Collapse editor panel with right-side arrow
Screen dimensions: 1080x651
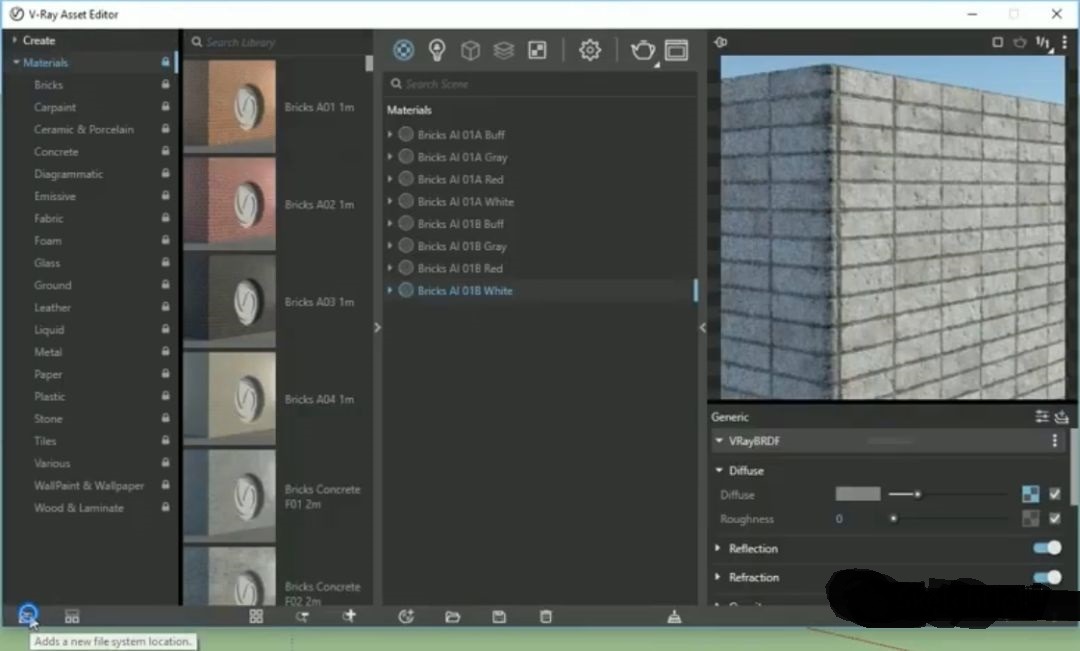[x=702, y=327]
